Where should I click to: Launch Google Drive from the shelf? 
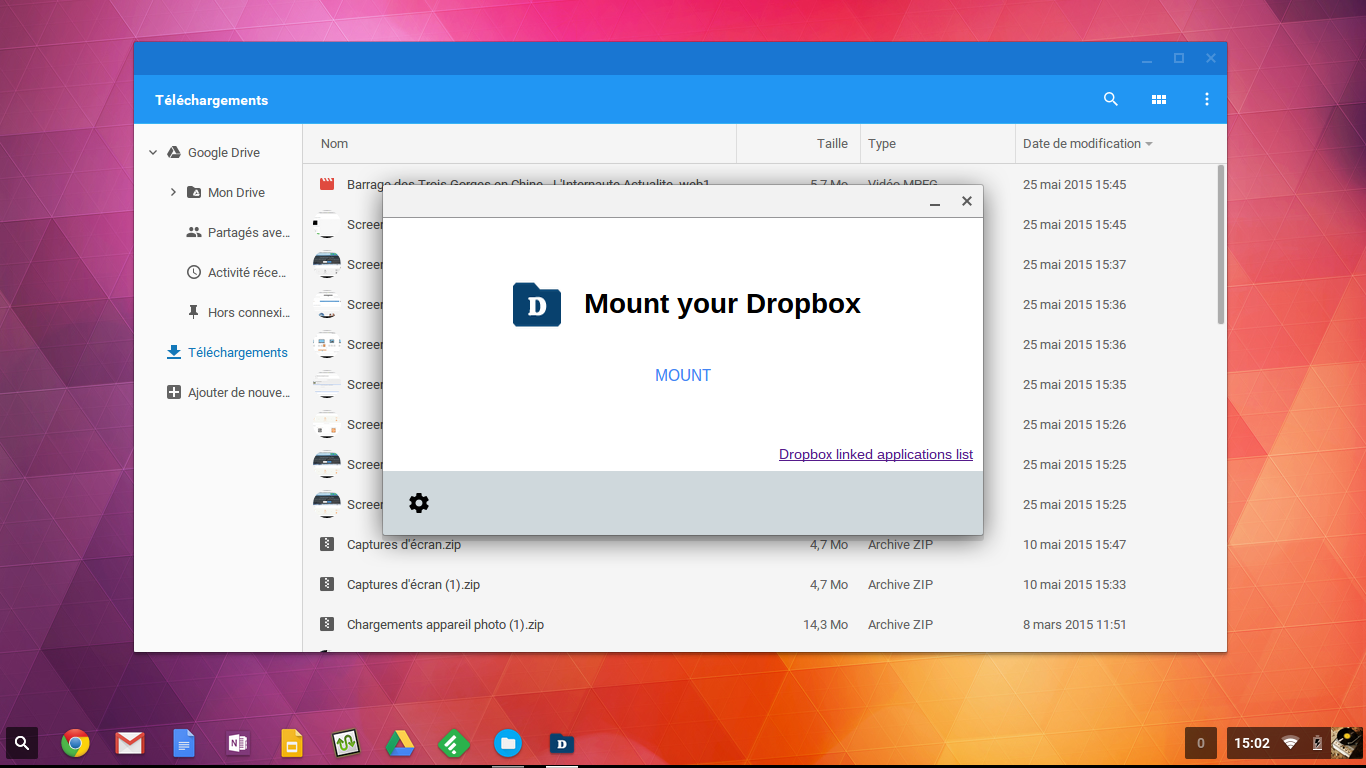coord(400,743)
